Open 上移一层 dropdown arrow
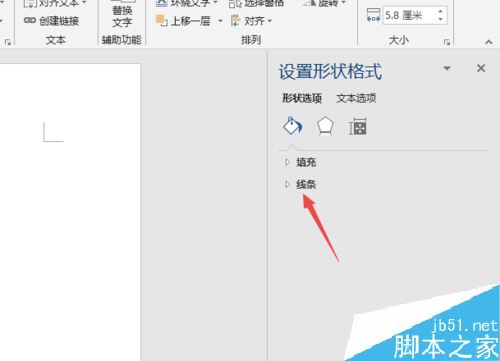Viewport: 500px width, 361px height. (x=220, y=21)
